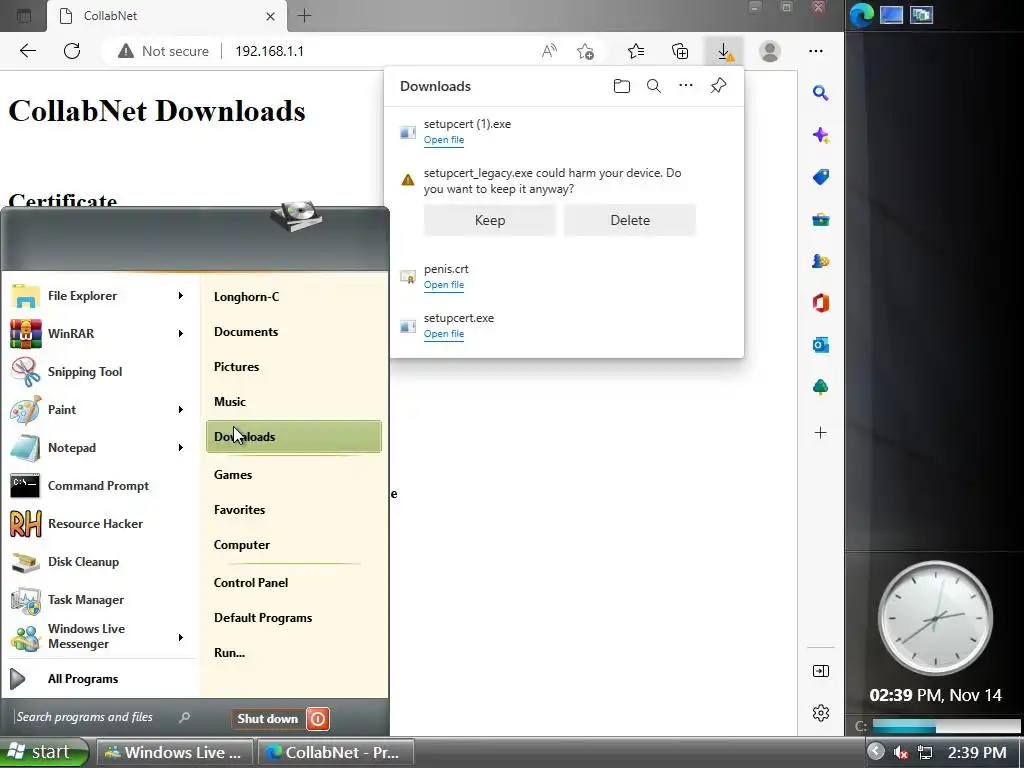Expand the WinRAR submenu arrow

click(x=181, y=334)
